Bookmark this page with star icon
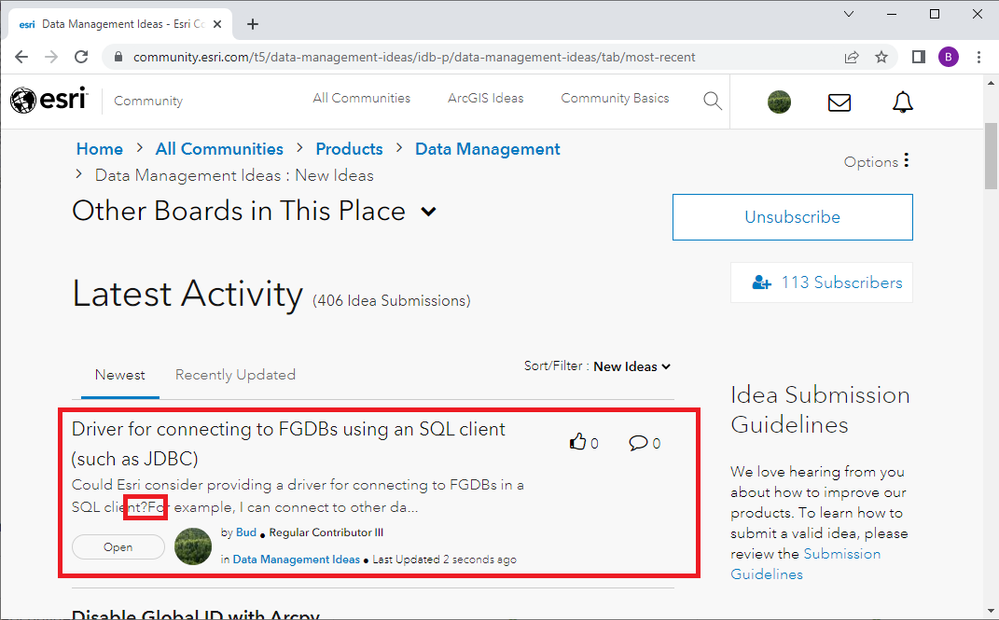This screenshot has width=999, height=620. (881, 57)
